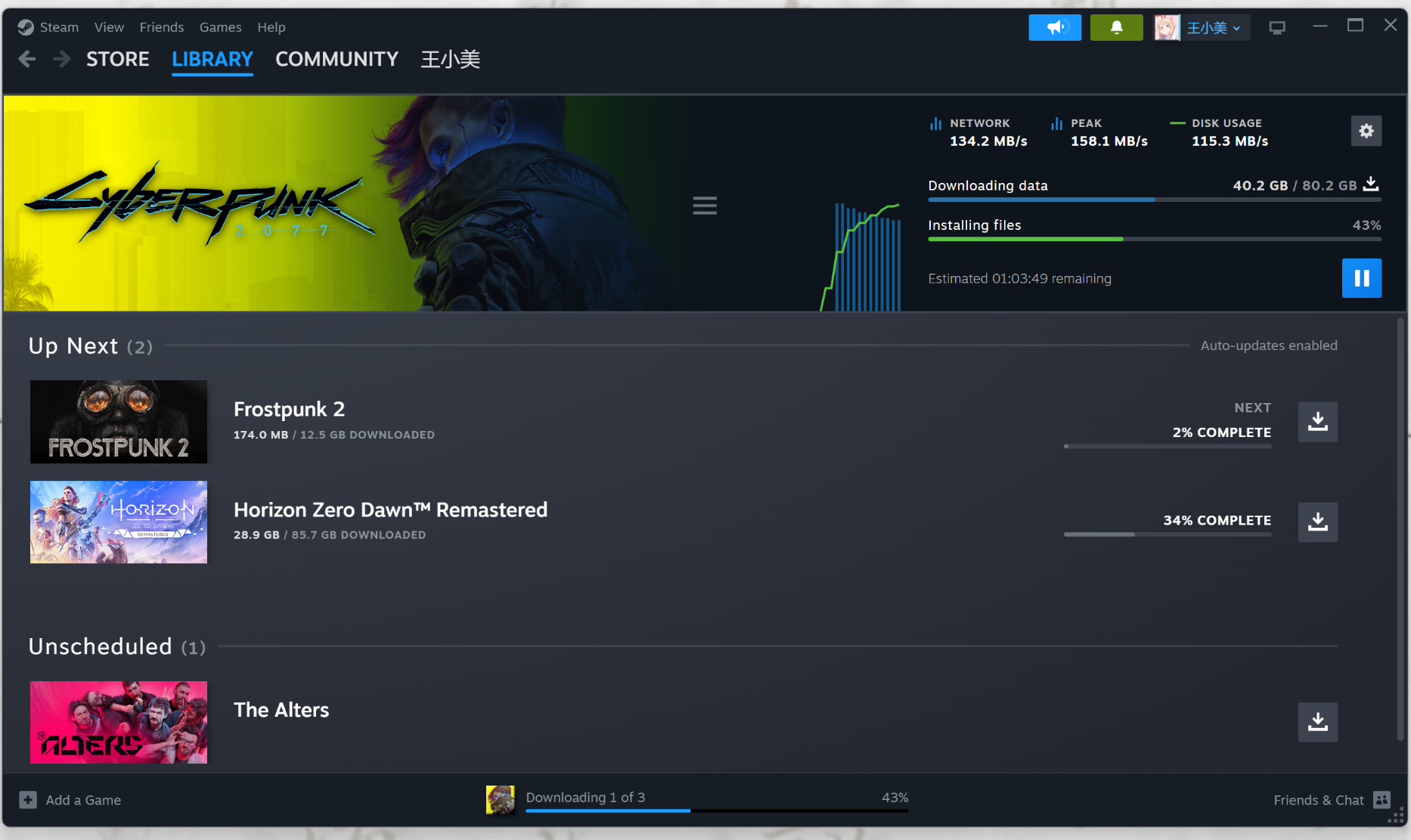Click DISK USAGE 115.3 MB/s stat
Viewport: 1411px width, 840px height.
pyautogui.click(x=1219, y=132)
